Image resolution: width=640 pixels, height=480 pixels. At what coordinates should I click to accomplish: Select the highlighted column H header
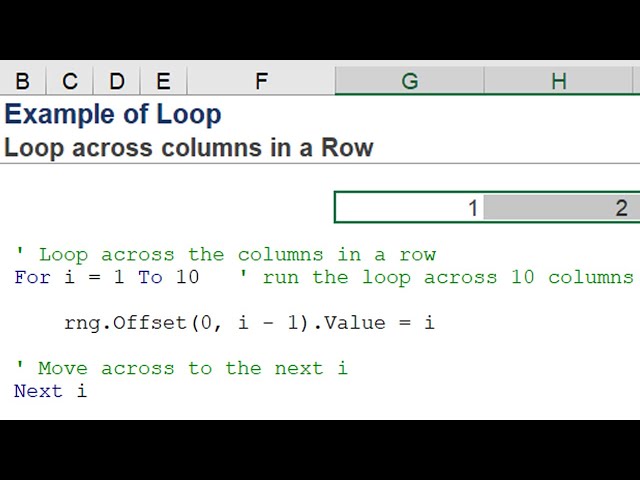559,82
